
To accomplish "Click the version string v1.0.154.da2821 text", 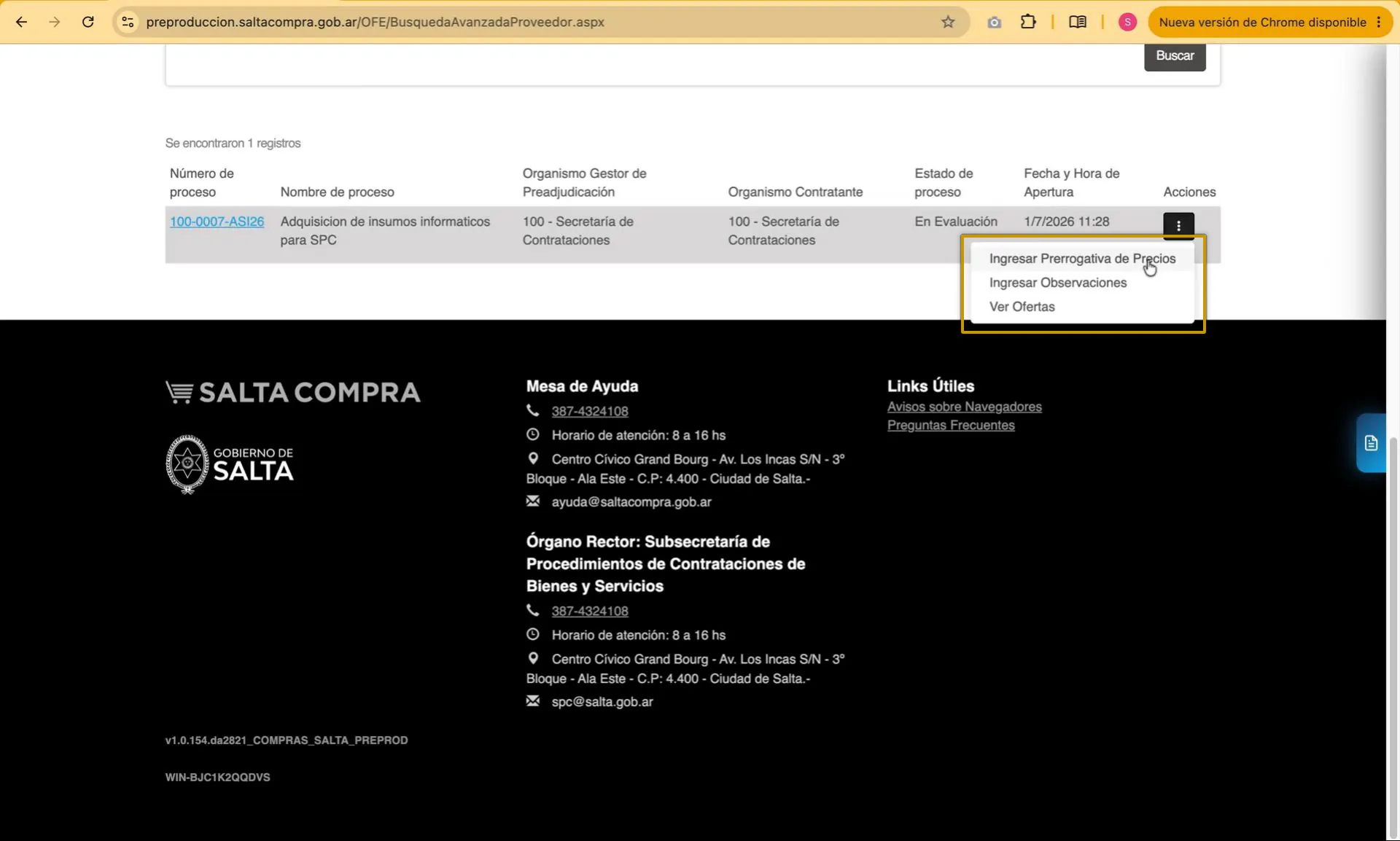I will 287,740.
